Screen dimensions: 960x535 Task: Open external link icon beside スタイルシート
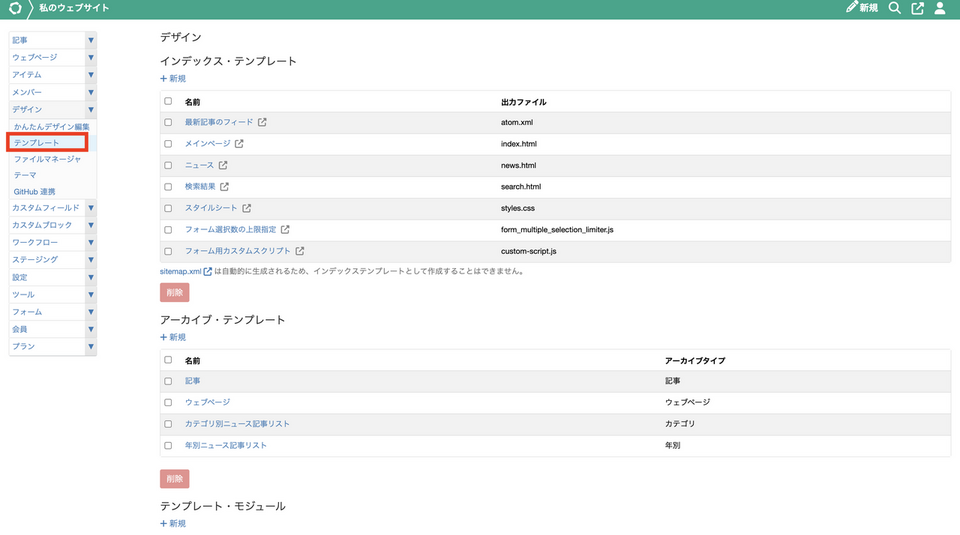tap(247, 208)
